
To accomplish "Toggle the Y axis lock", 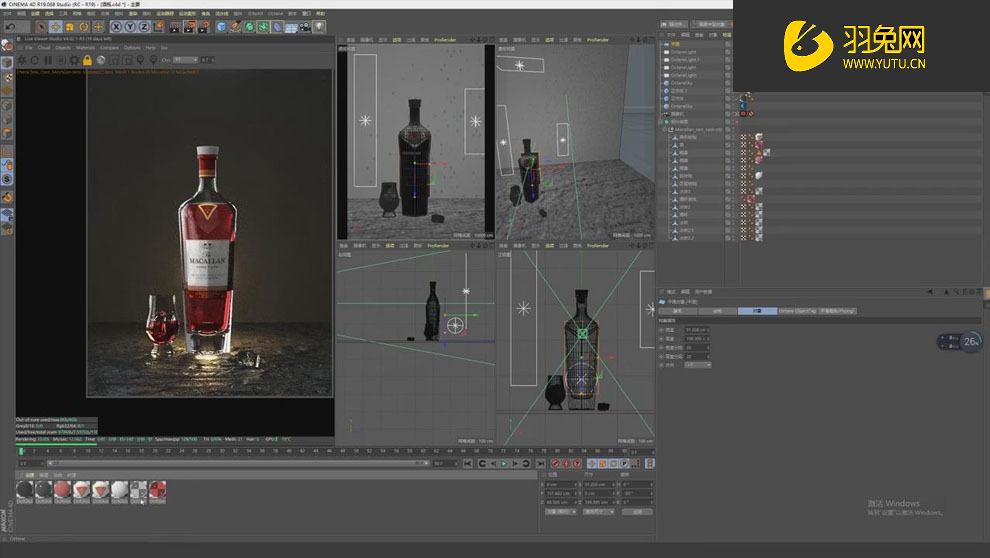I will pyautogui.click(x=130, y=27).
